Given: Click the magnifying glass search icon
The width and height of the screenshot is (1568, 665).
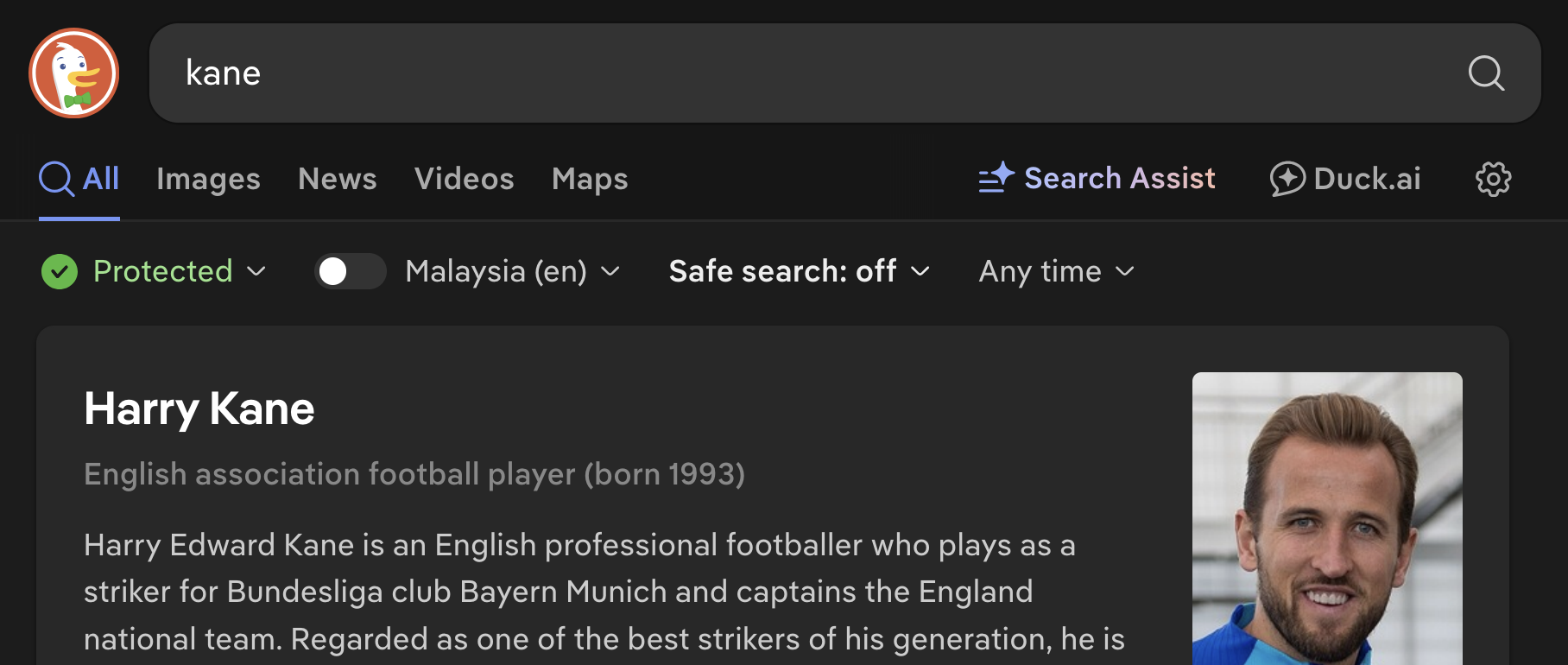Looking at the screenshot, I should 1485,73.
